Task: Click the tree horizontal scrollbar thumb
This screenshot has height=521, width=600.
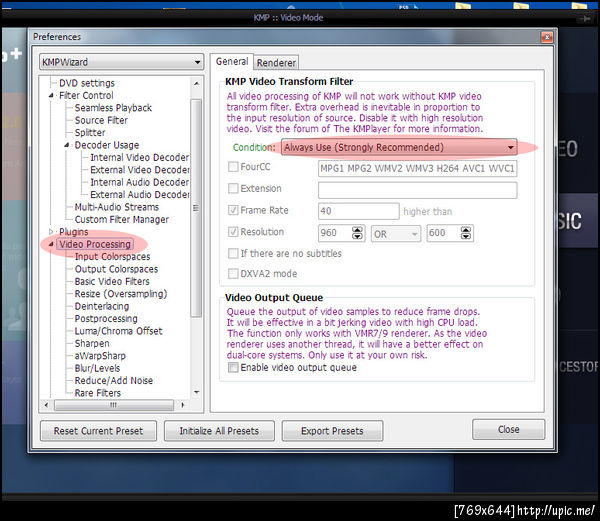Action: coord(114,405)
